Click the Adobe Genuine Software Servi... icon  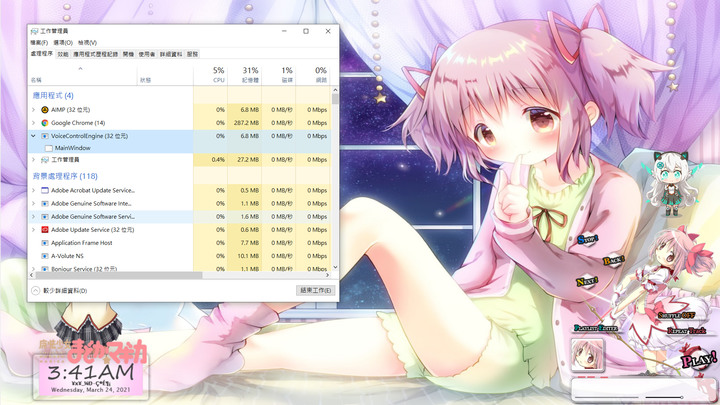45,216
